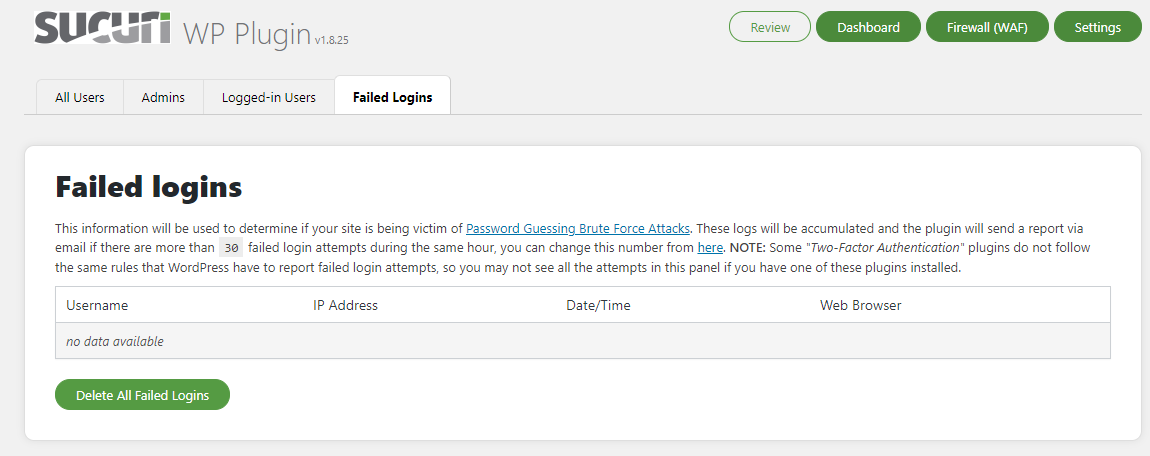Switch to the Admins tab
The width and height of the screenshot is (1150, 456).
(x=163, y=97)
